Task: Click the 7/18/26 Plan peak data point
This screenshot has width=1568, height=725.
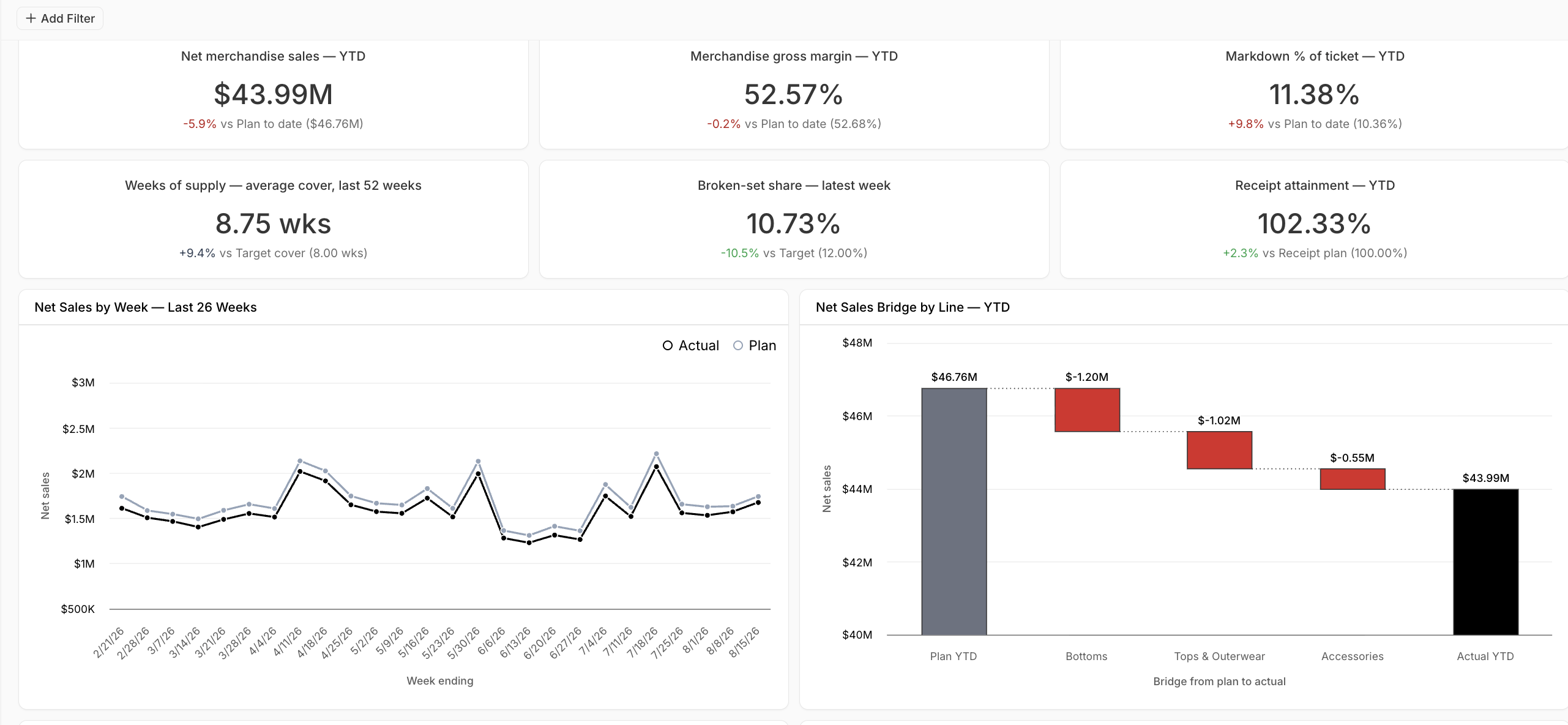Action: coord(656,454)
